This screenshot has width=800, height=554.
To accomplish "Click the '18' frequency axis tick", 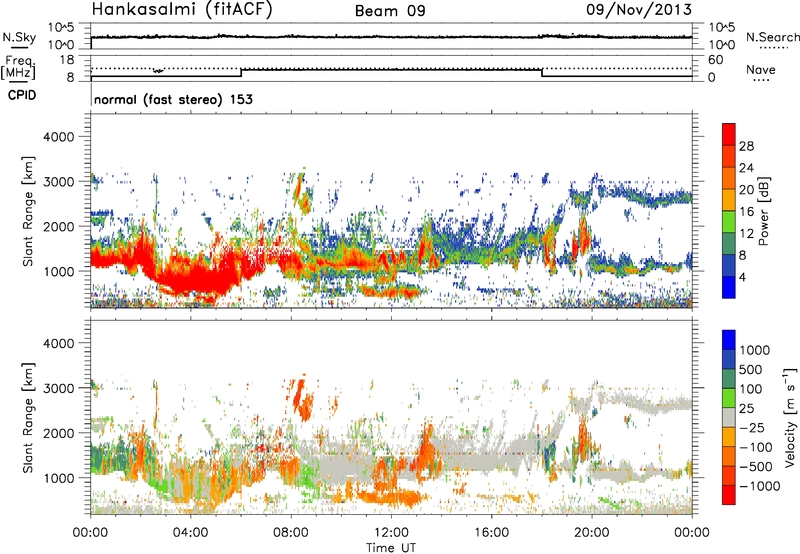I will click(x=67, y=60).
